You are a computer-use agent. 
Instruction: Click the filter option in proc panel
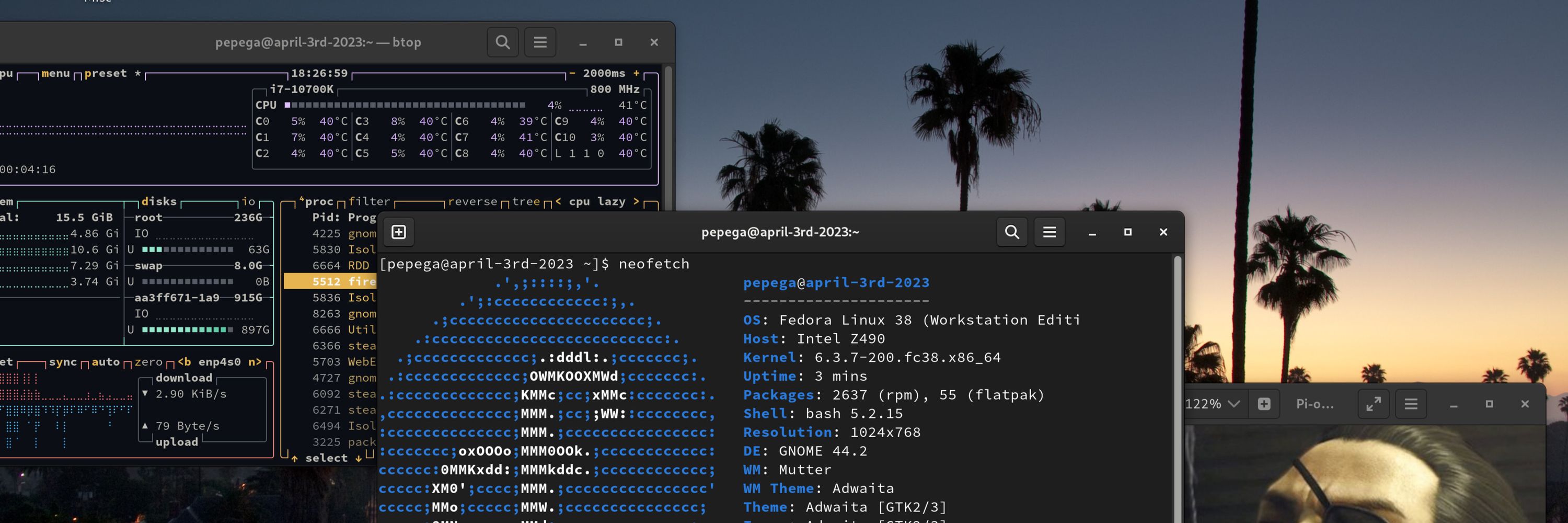[369, 201]
